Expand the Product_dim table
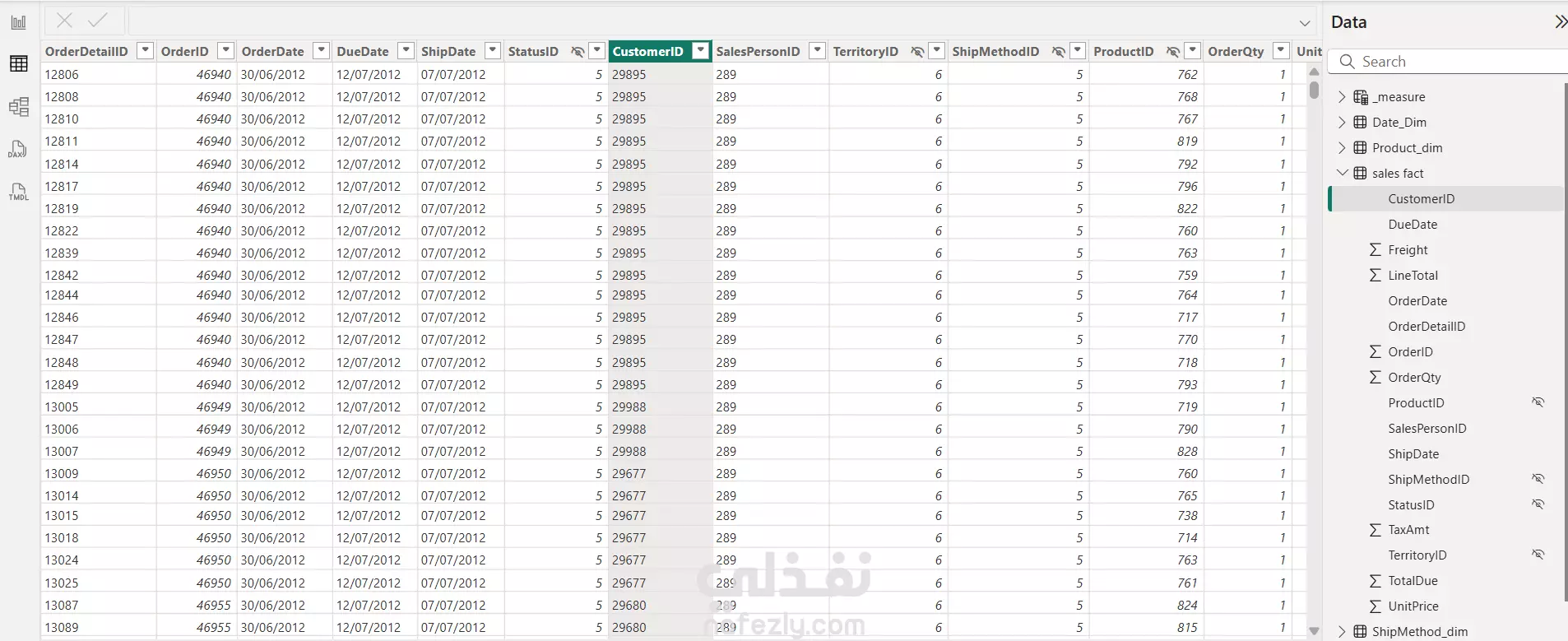Image resolution: width=1568 pixels, height=641 pixels. [1342, 148]
